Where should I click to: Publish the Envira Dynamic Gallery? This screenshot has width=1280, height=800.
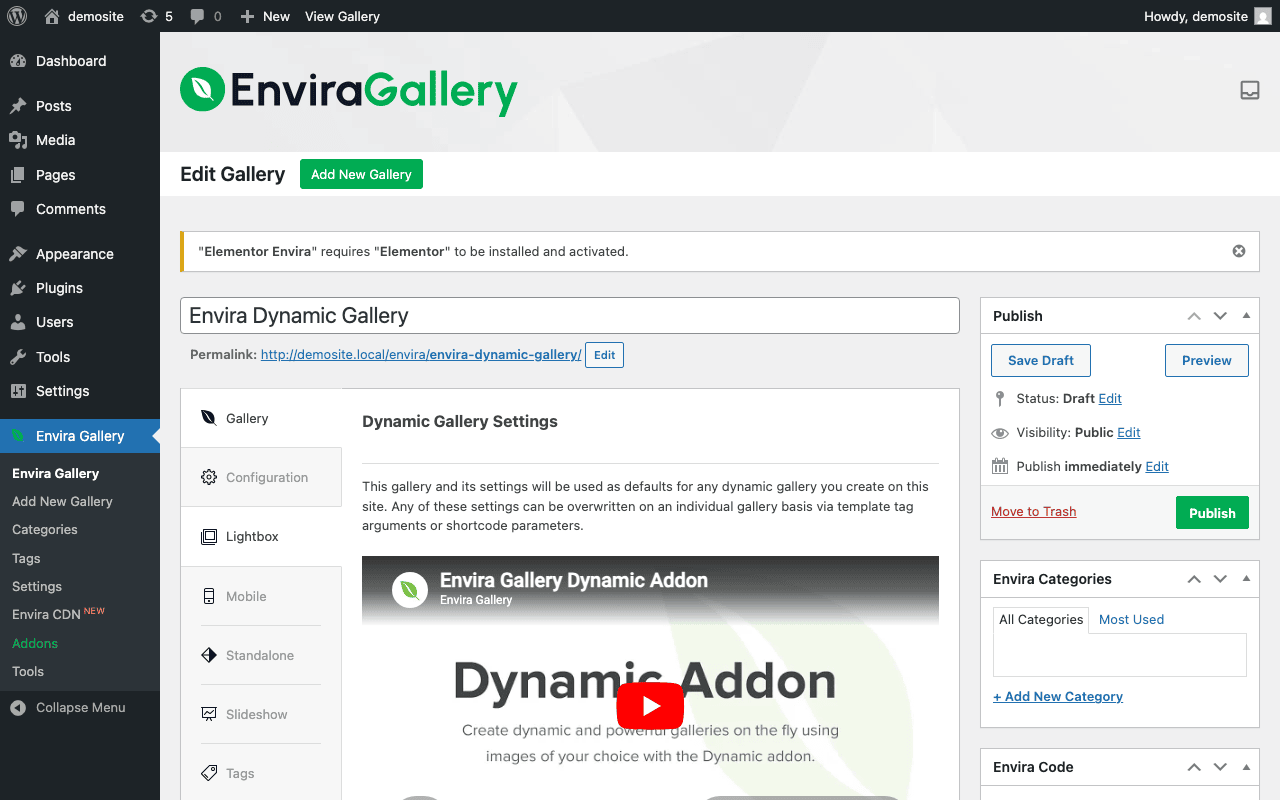click(1212, 512)
